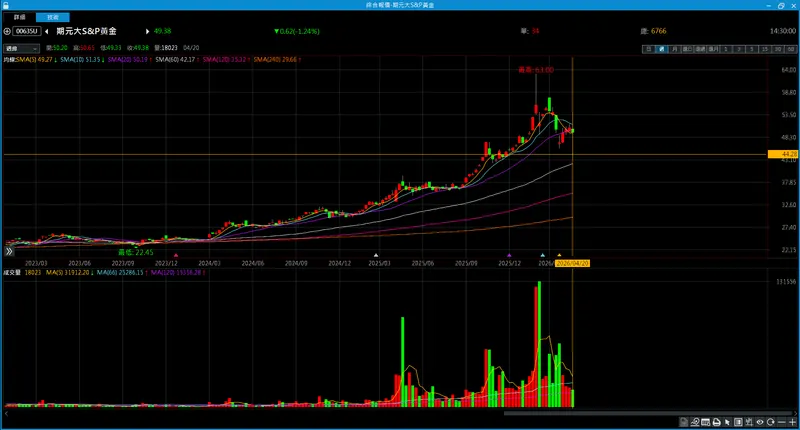Select the drawing eraser tool icon
The width and height of the screenshot is (800, 430).
(x=695, y=422)
